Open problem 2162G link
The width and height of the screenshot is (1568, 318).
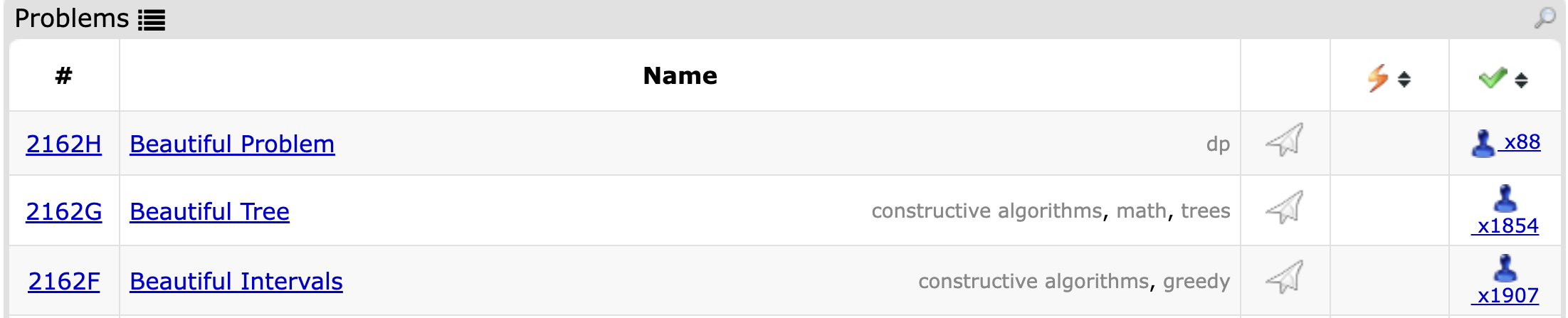click(x=63, y=212)
